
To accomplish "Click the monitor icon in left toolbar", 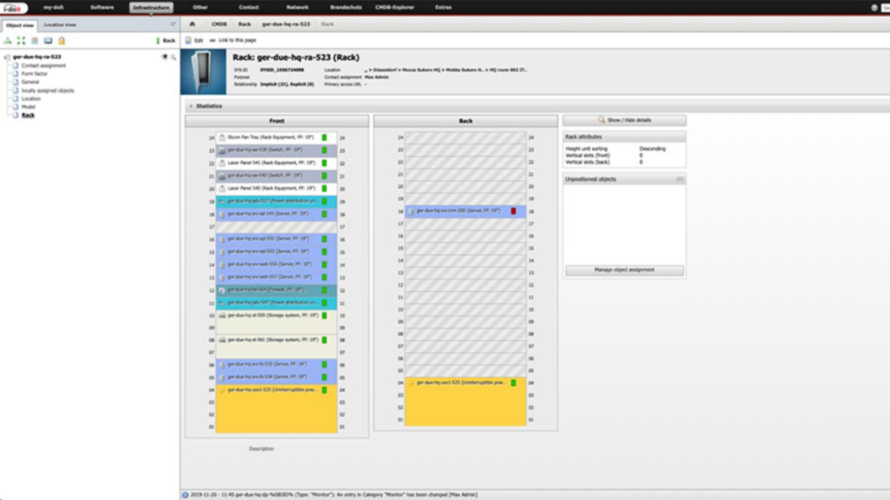I will [x=48, y=41].
